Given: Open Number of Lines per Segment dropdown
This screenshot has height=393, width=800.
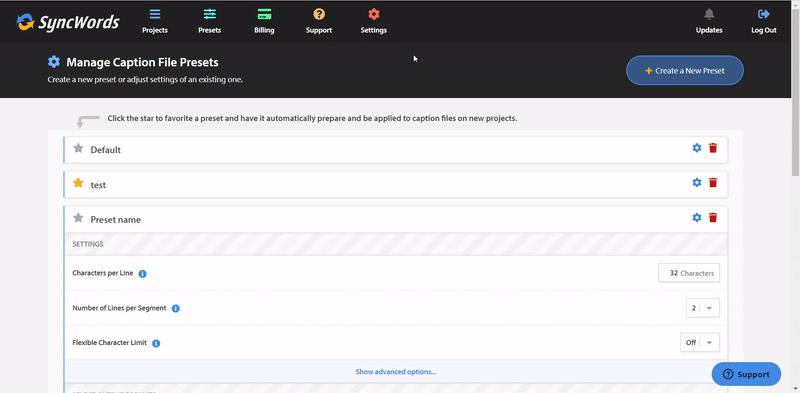Looking at the screenshot, I should (703, 308).
